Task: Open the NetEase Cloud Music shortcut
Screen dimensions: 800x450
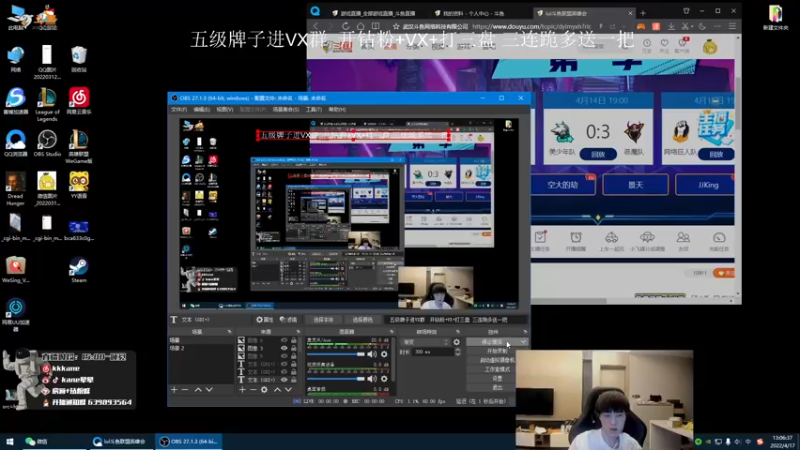Action: [x=79, y=101]
